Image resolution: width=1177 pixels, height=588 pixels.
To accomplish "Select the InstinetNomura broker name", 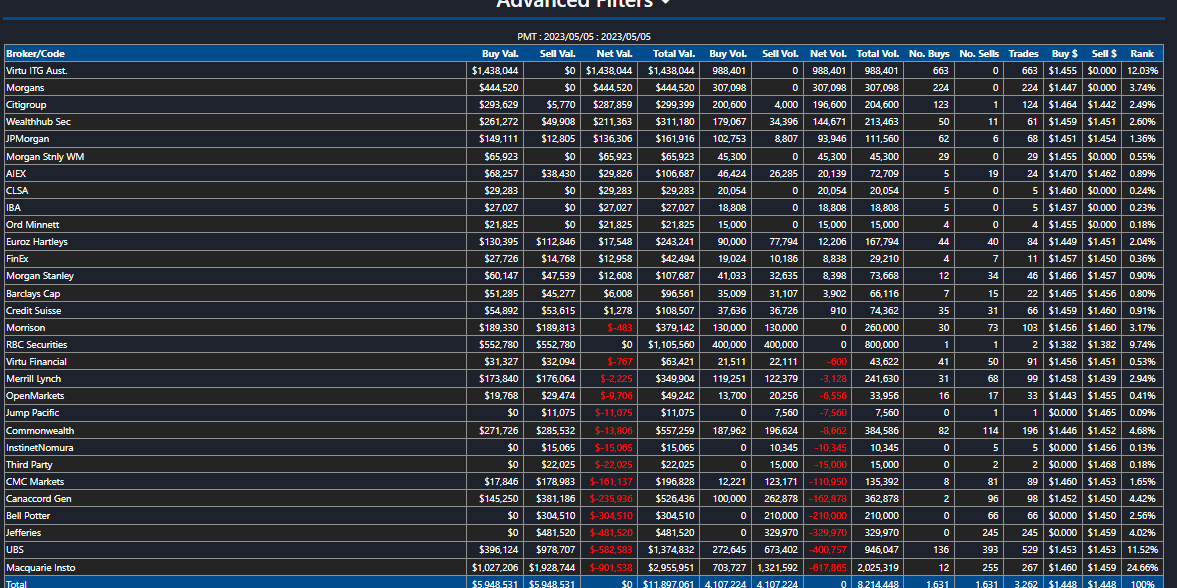I will 40,448.
